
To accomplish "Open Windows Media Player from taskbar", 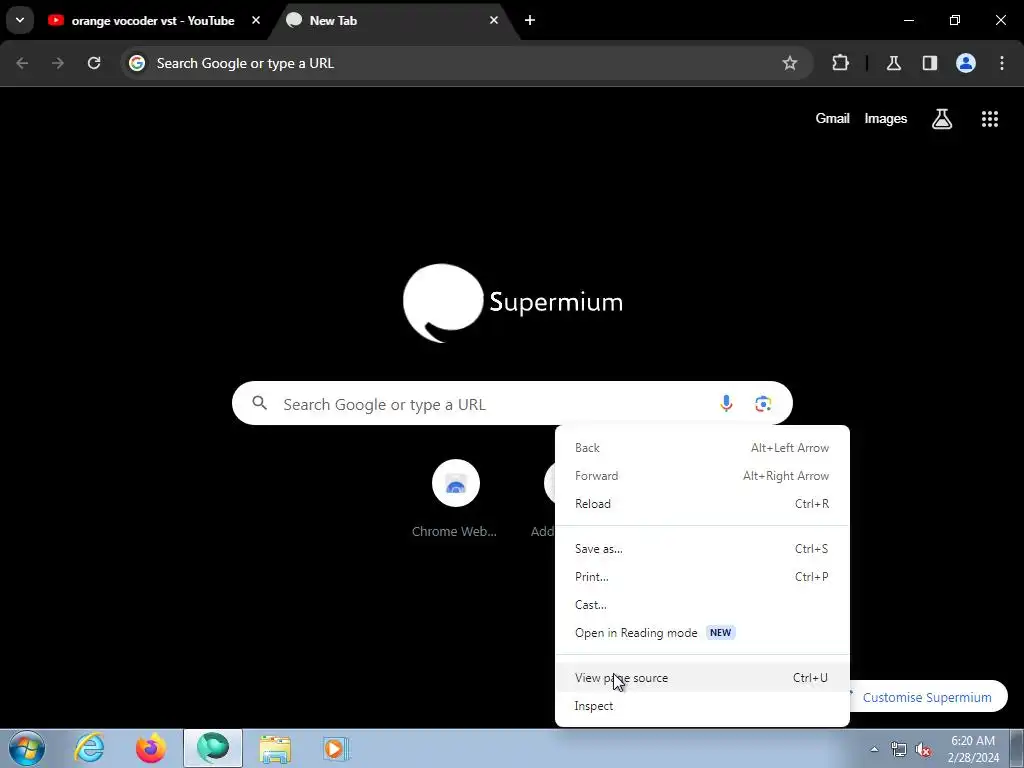I will tap(336, 748).
